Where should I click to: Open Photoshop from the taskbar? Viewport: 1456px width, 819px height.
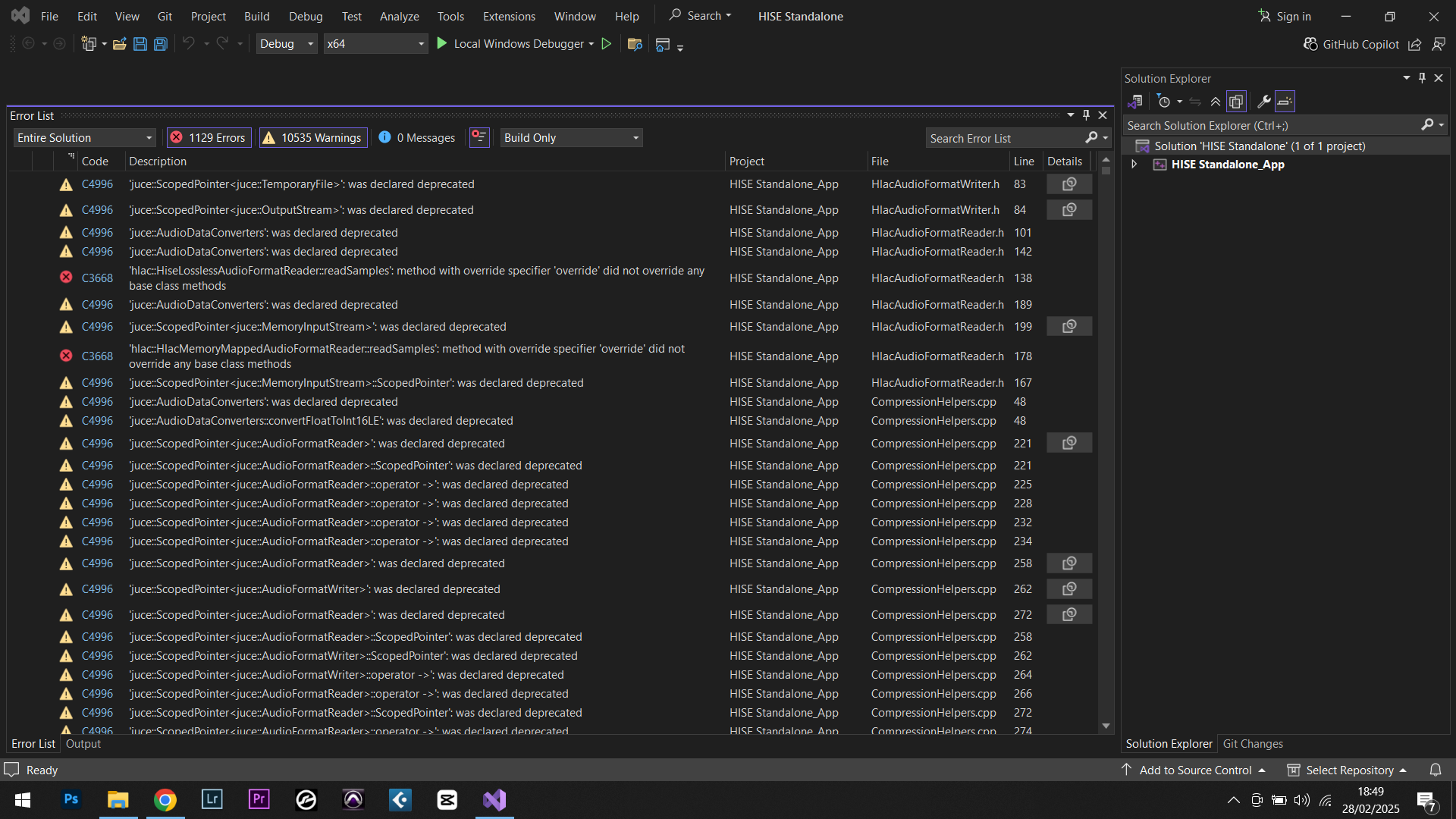[x=71, y=799]
